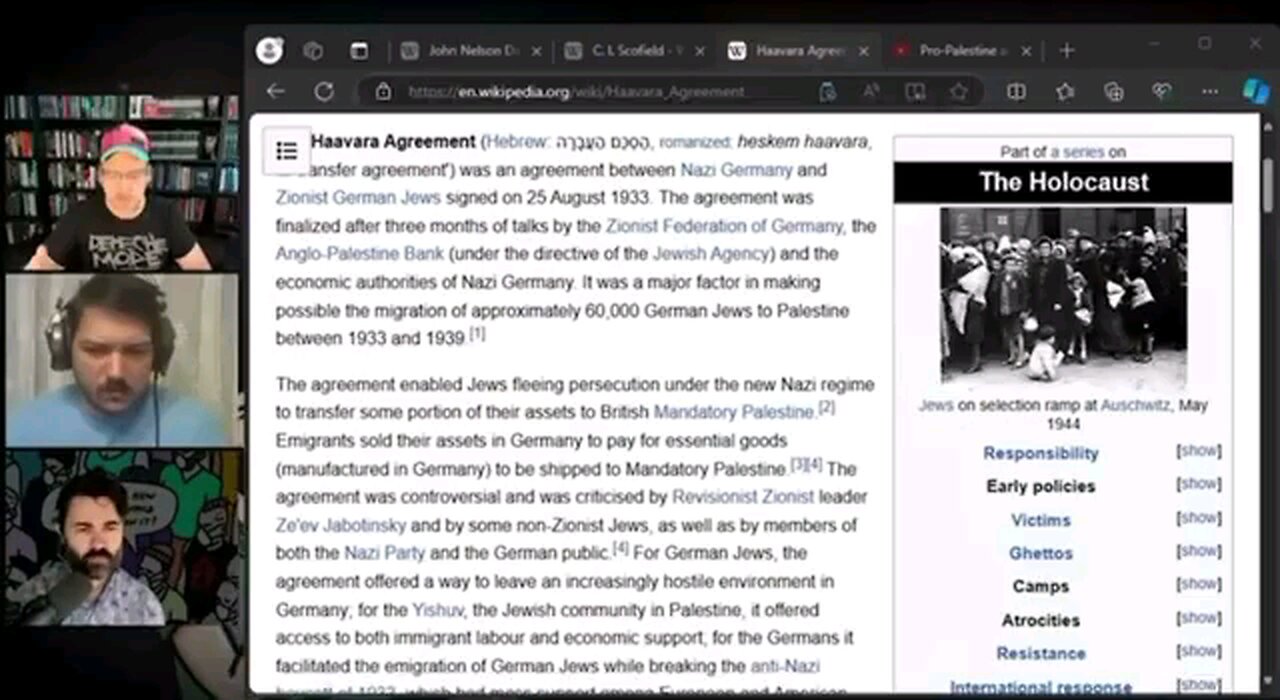
Task: Expand the Ghettos section with show
Action: tap(1199, 552)
